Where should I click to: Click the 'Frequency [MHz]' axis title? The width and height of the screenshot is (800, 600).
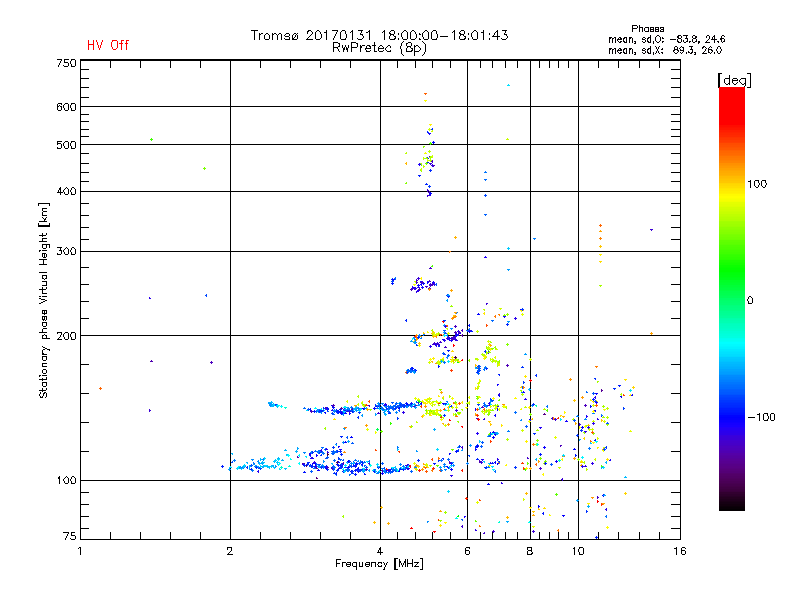[379, 564]
